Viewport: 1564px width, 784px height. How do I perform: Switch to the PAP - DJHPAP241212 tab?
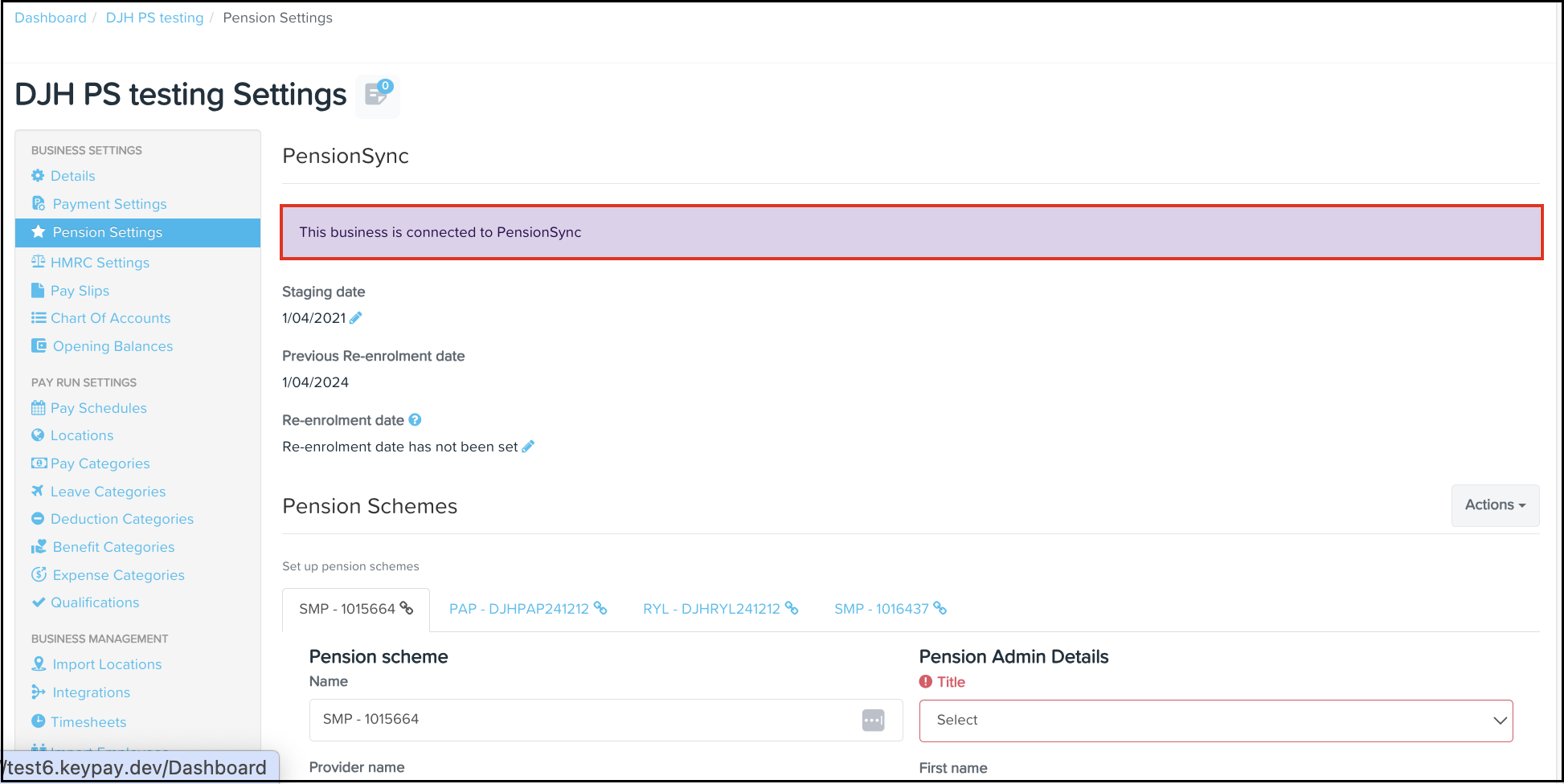(519, 609)
